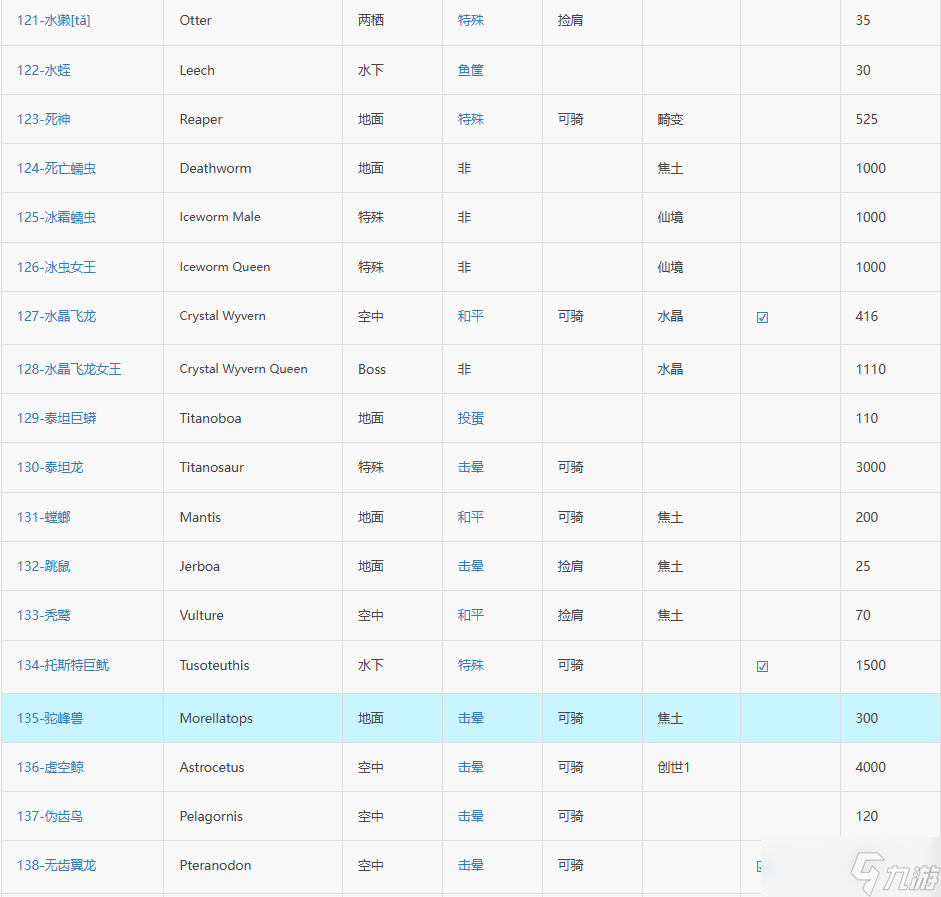Select the 水下 habitat cell in Leech row
This screenshot has width=941, height=897.
point(371,70)
